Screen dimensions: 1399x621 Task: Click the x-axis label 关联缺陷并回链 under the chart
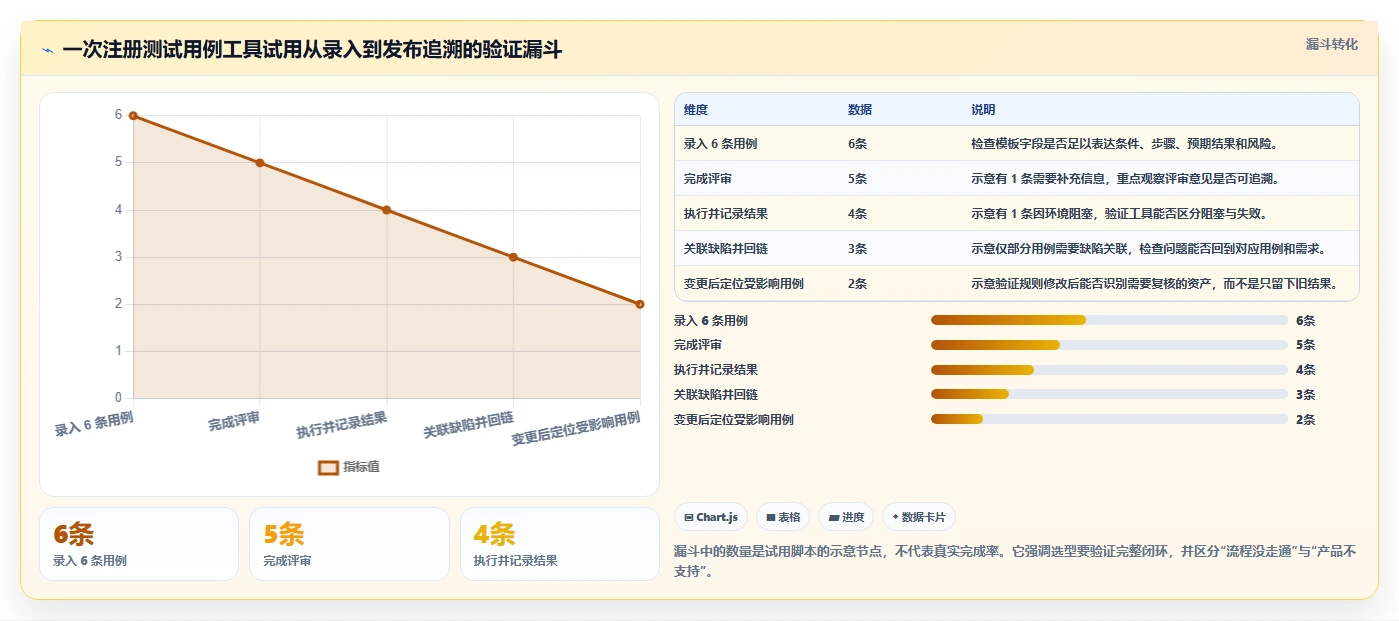[x=469, y=425]
